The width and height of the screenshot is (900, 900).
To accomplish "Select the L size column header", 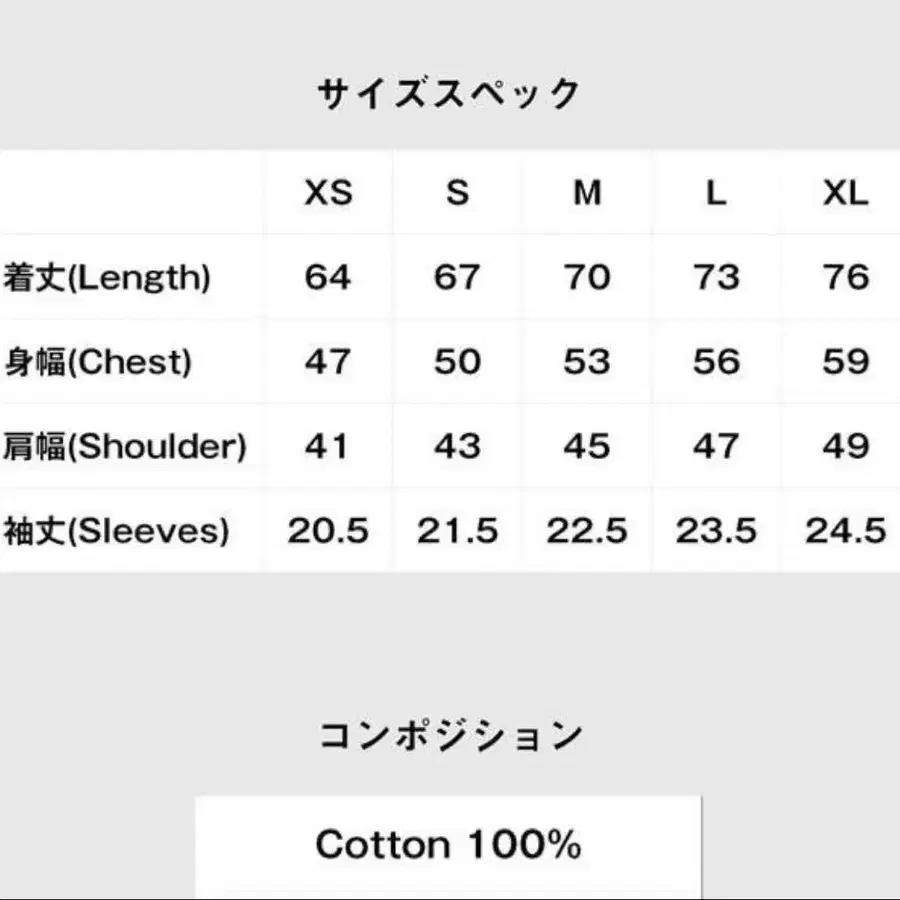I will (716, 193).
